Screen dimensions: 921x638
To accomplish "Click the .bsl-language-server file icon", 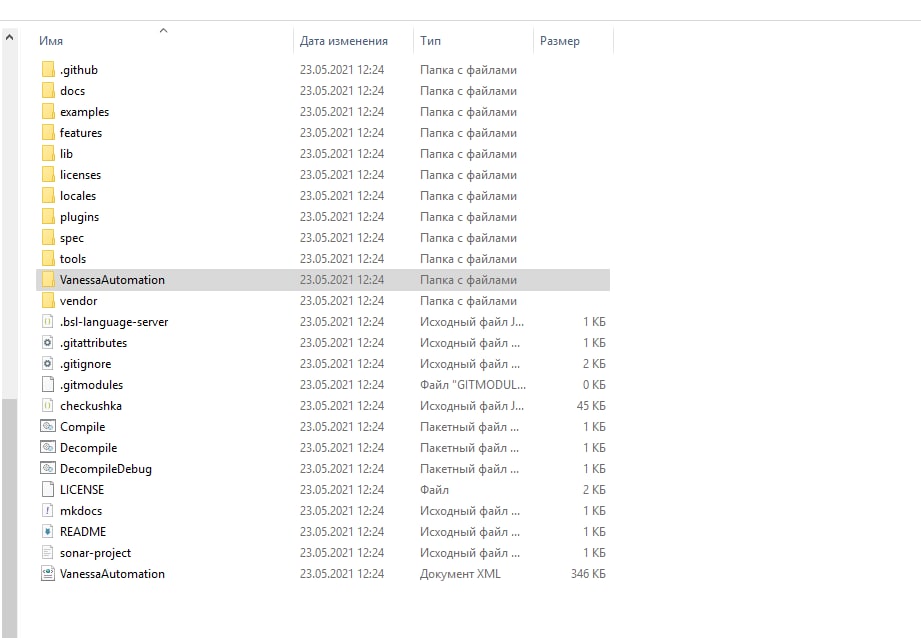I will tap(48, 322).
